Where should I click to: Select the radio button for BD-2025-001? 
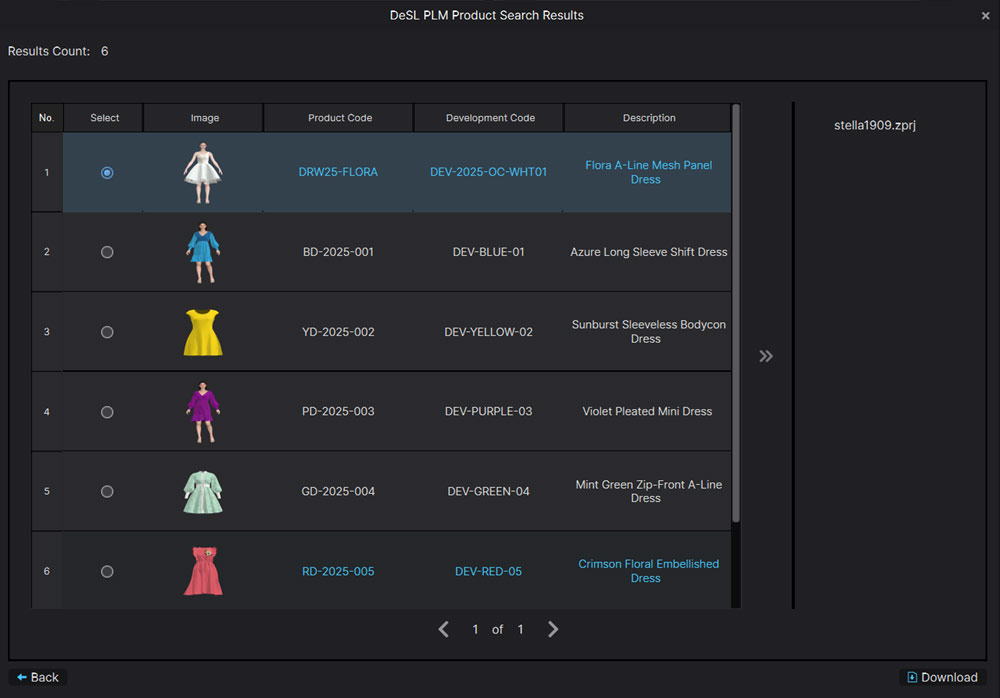pyautogui.click(x=107, y=252)
